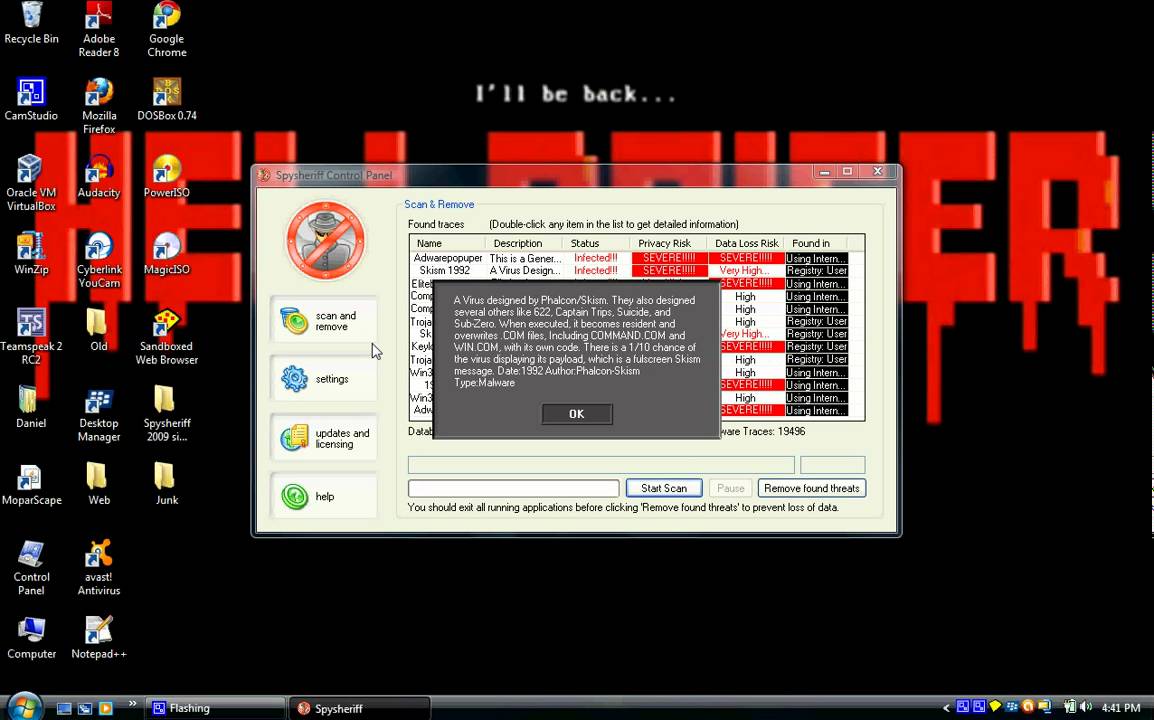Screen dimensions: 1154x720
Task: Select DOSBox 0.74 desktop icon
Action: (x=167, y=100)
